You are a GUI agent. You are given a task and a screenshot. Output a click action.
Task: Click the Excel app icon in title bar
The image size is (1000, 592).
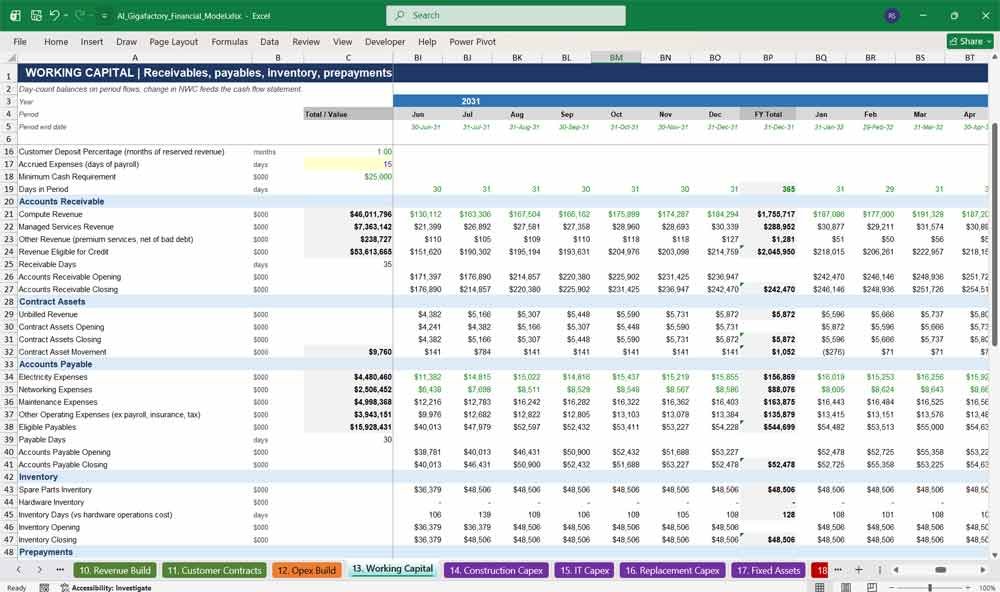click(x=15, y=15)
